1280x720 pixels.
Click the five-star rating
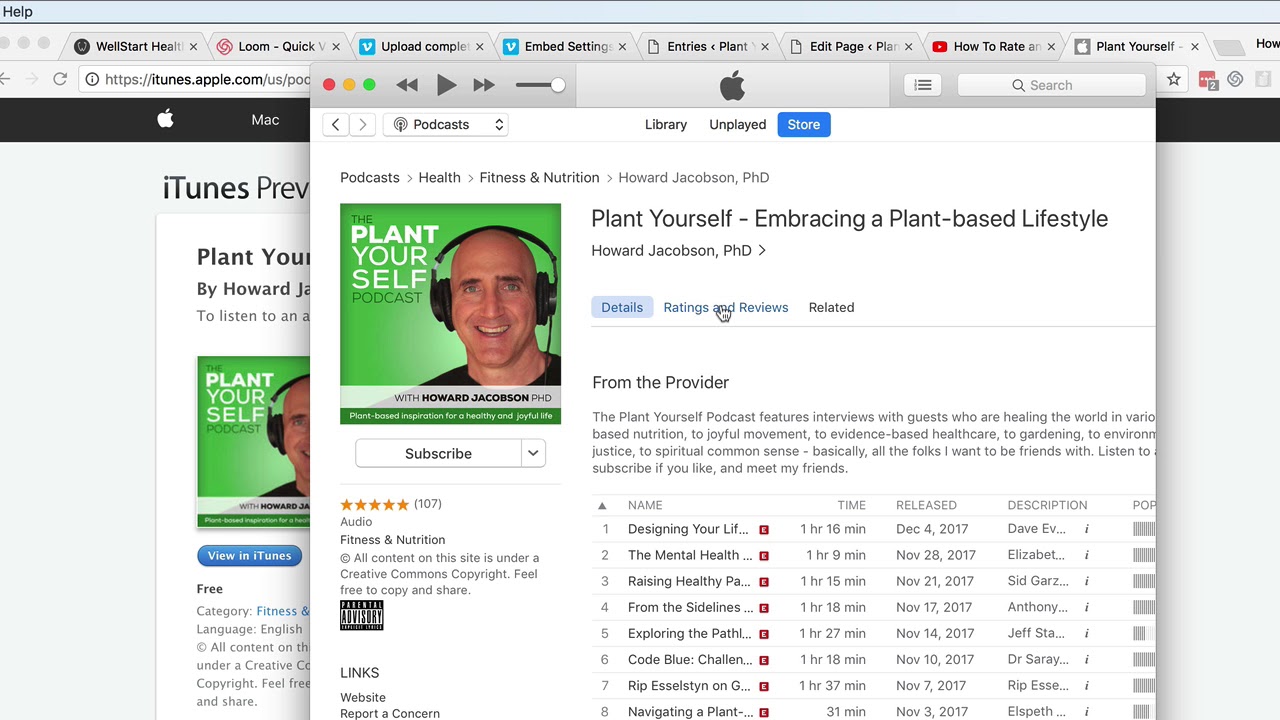[x=375, y=504]
